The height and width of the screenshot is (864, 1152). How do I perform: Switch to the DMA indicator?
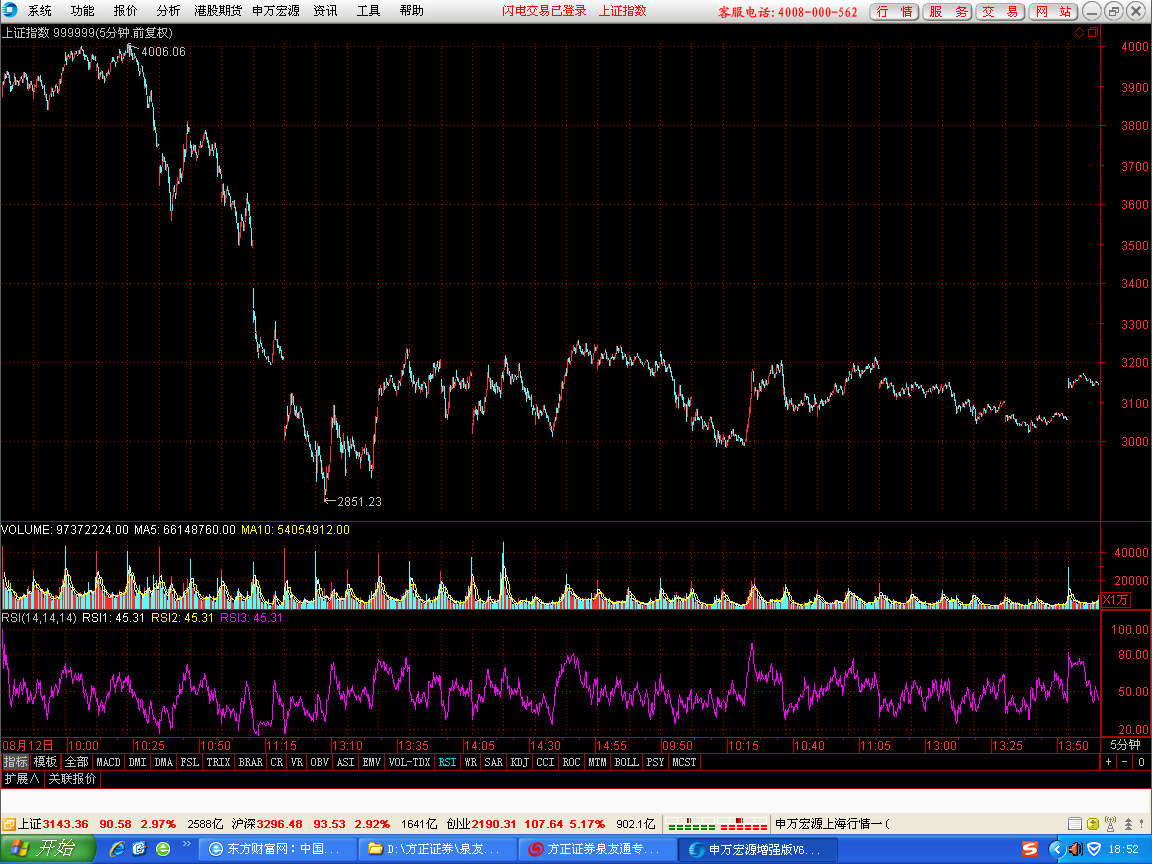coord(163,762)
